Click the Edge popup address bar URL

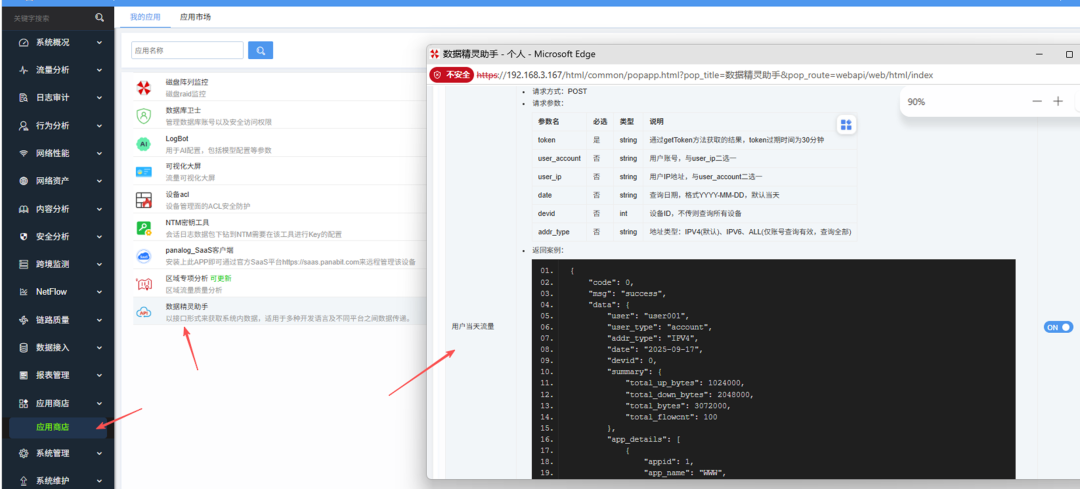705,75
